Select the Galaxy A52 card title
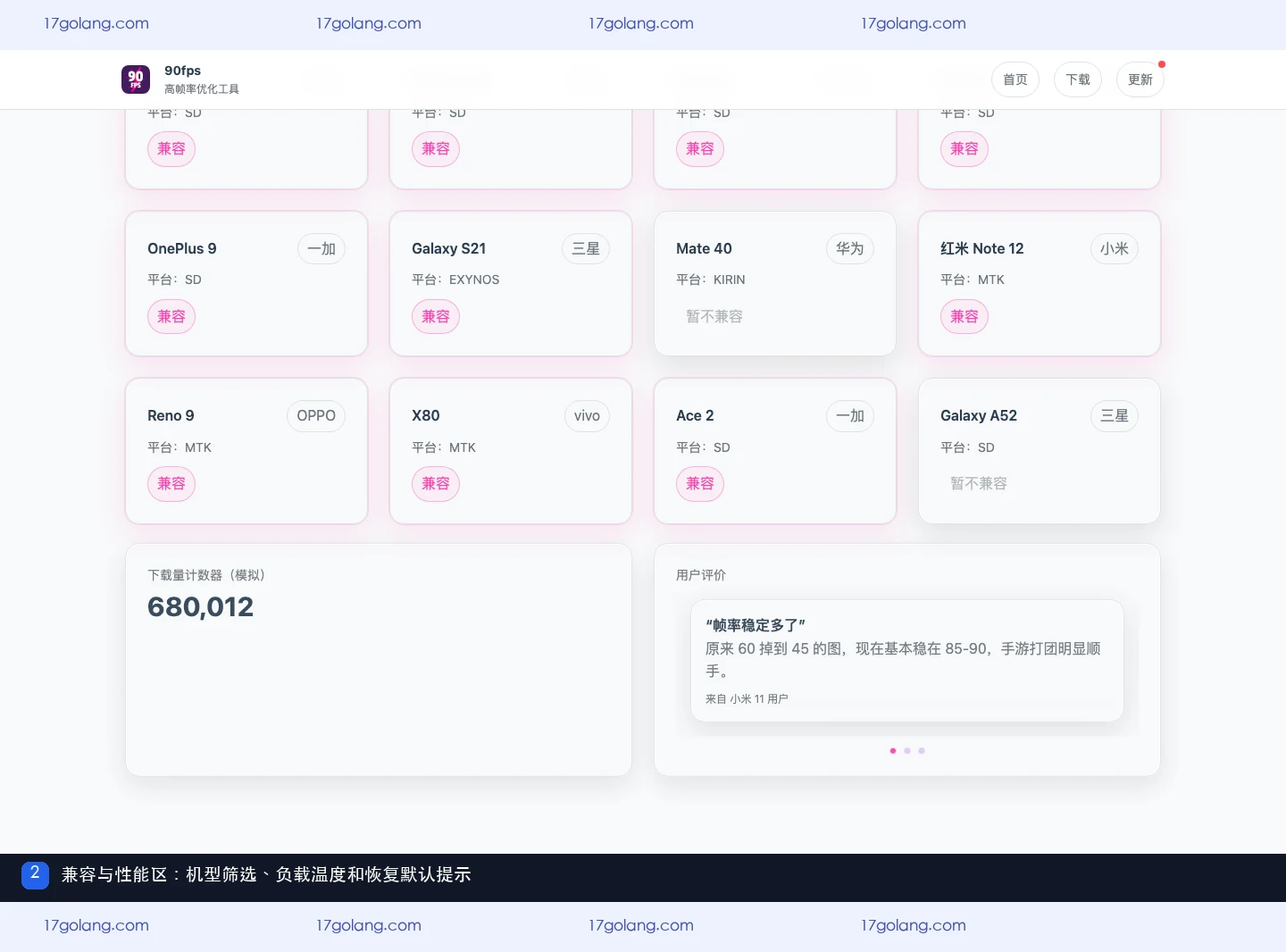Screen dimensions: 1286x952 coord(979,415)
